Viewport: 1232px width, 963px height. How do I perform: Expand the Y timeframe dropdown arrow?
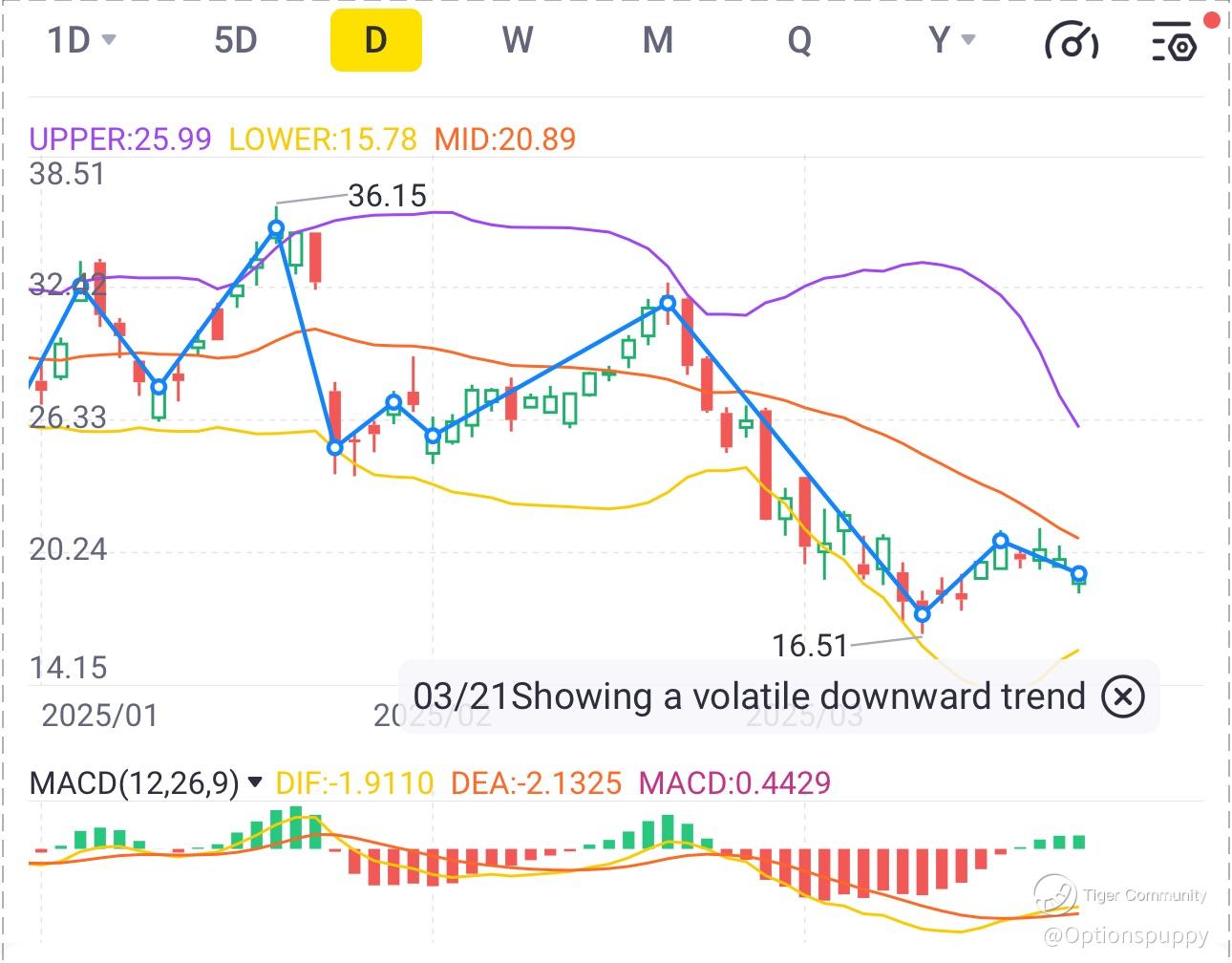pyautogui.click(x=968, y=40)
